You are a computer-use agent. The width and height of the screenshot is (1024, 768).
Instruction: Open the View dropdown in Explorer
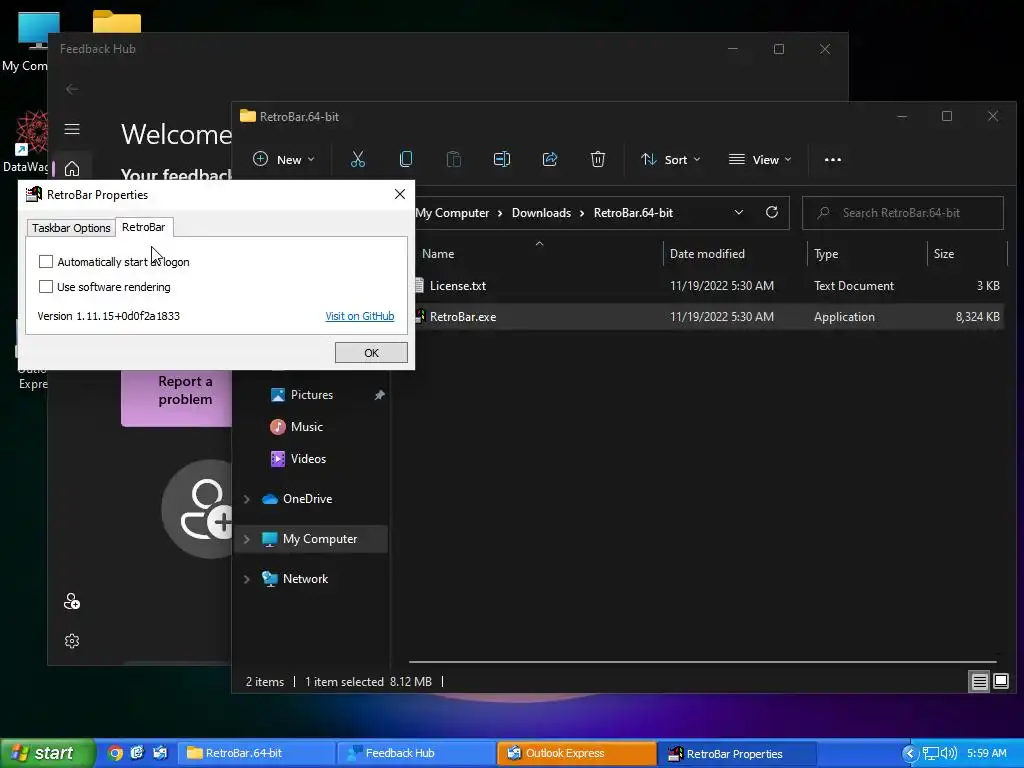(x=760, y=159)
